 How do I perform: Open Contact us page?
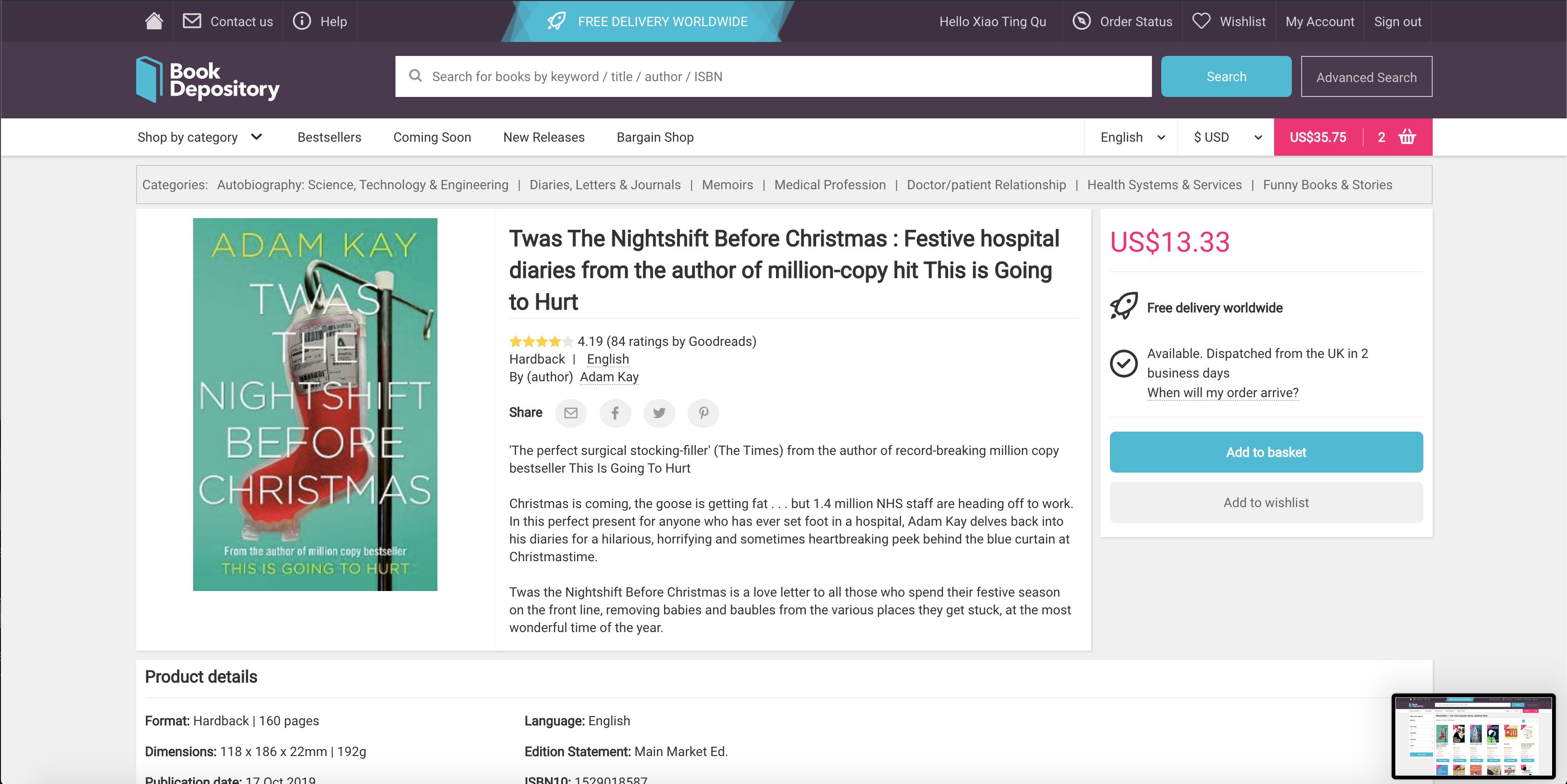point(242,22)
